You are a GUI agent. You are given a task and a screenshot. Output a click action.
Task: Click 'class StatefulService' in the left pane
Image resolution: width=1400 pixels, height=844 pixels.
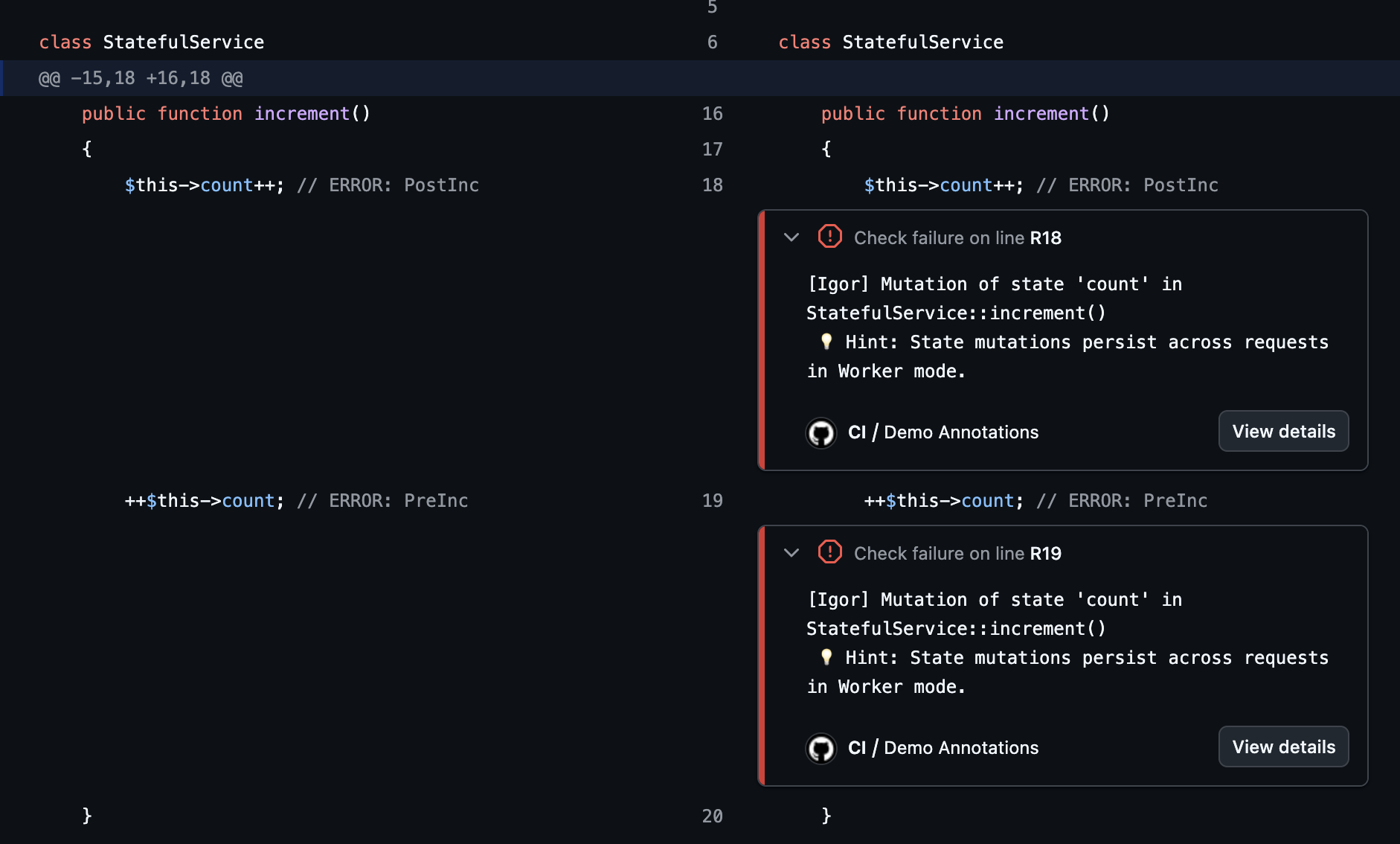pyautogui.click(x=152, y=42)
